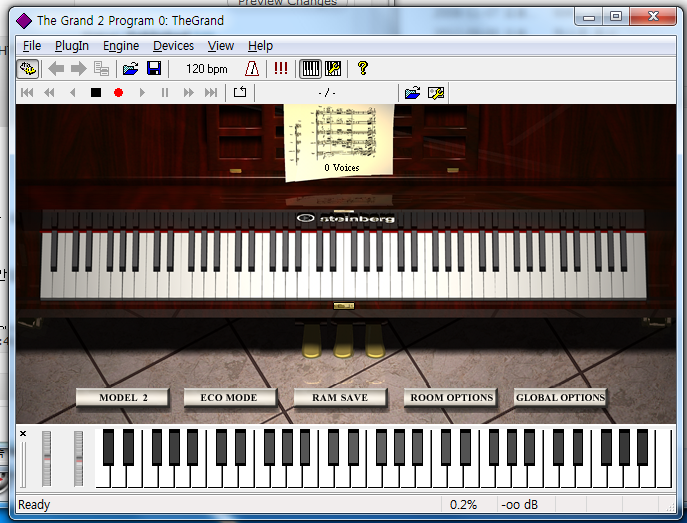Click the first gray pitch wheel
The width and height of the screenshot is (687, 523).
(46, 459)
